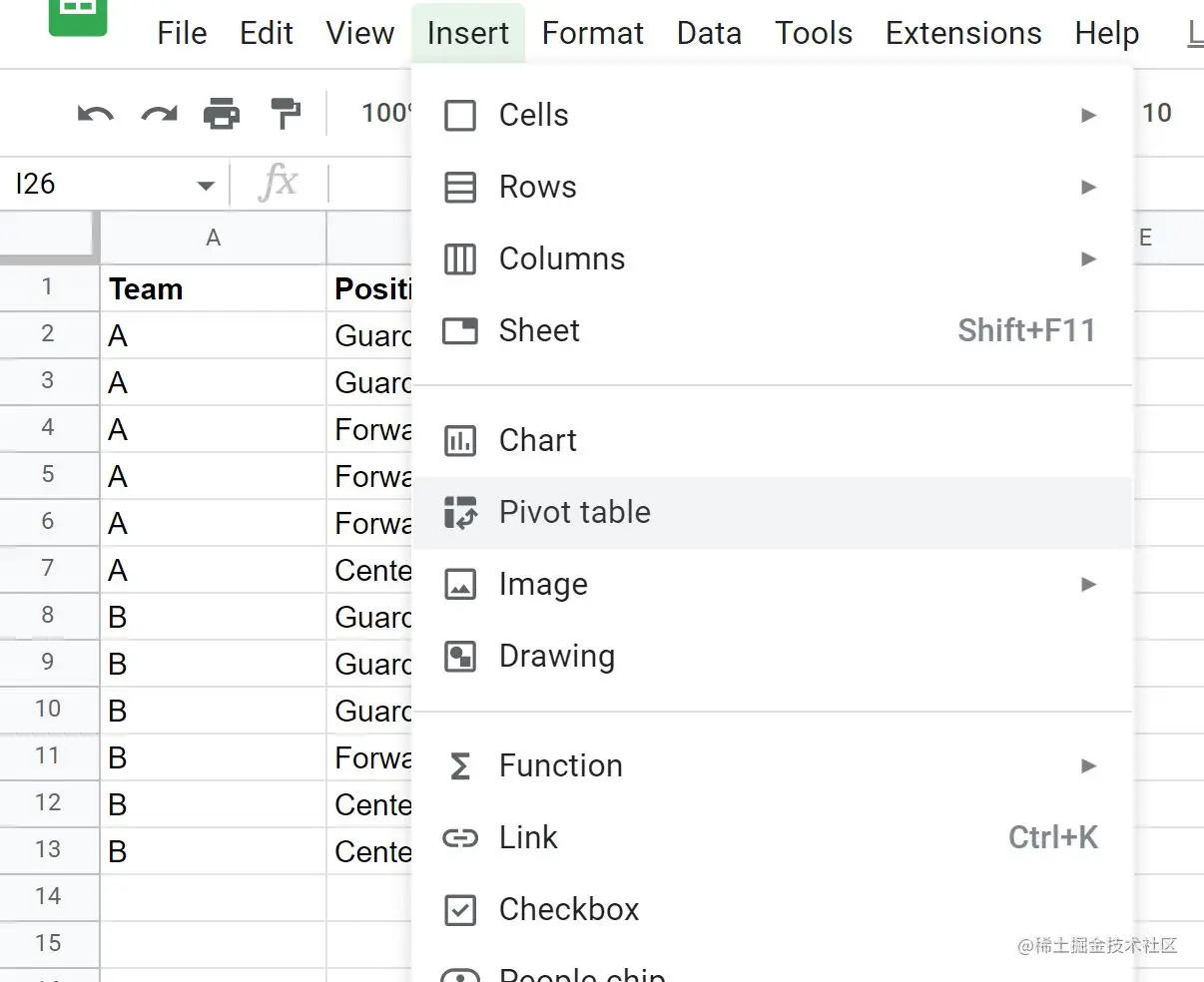Expand the Function submenu arrow

pos(1089,766)
